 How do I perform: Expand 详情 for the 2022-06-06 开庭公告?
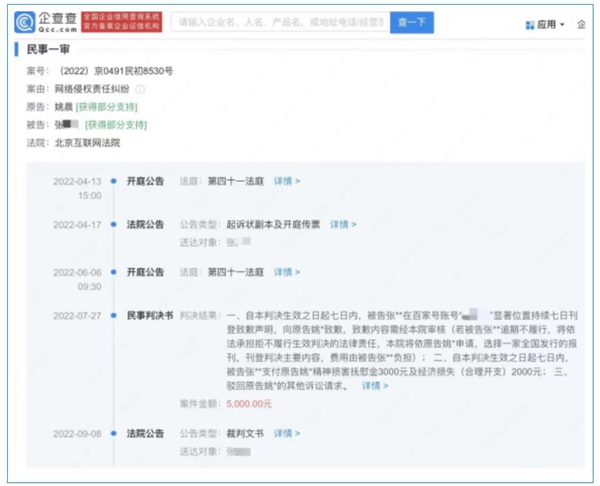(286, 271)
